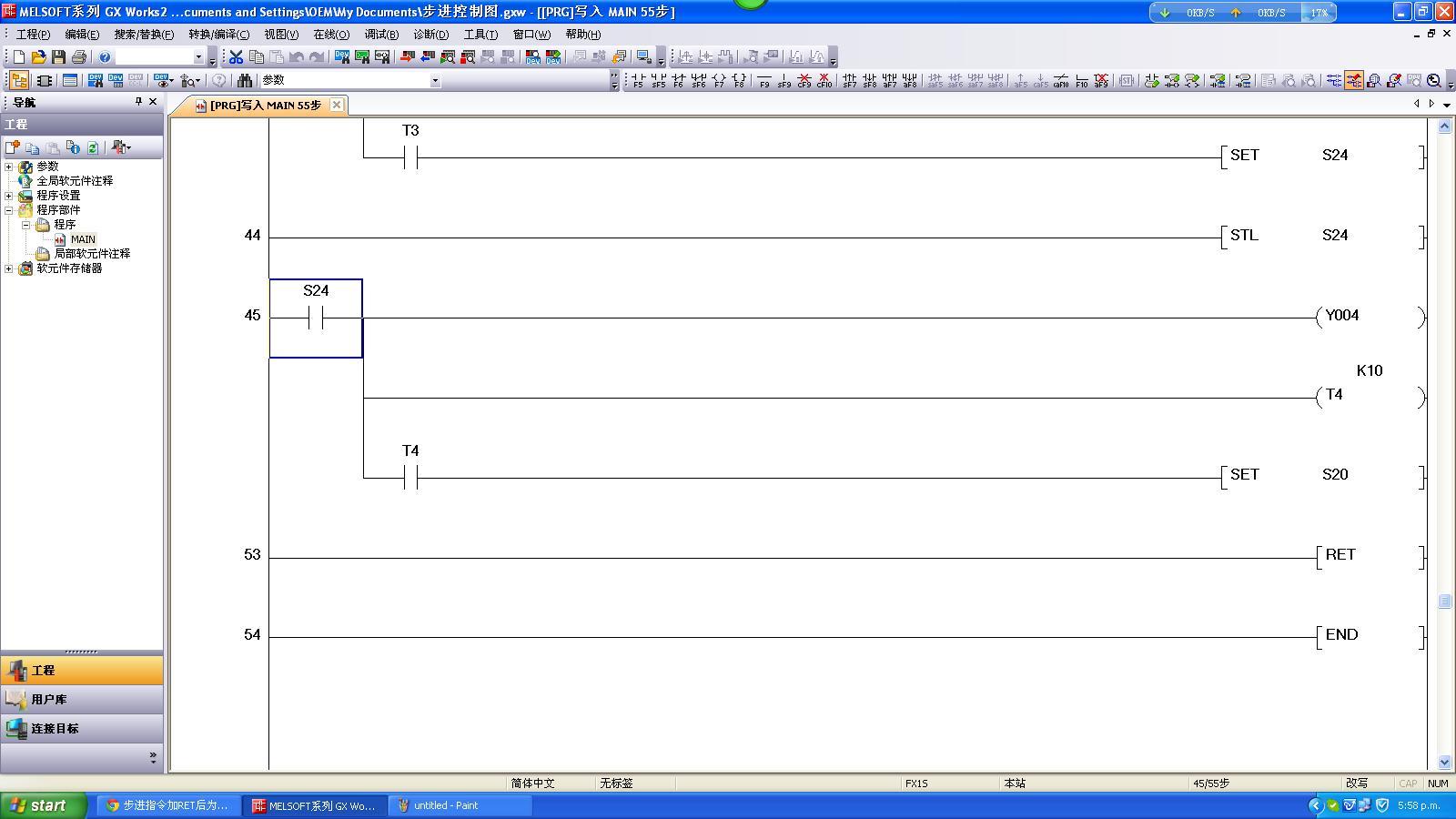Click the 连接目标 panel button
The image size is (1456, 819).
(55, 729)
